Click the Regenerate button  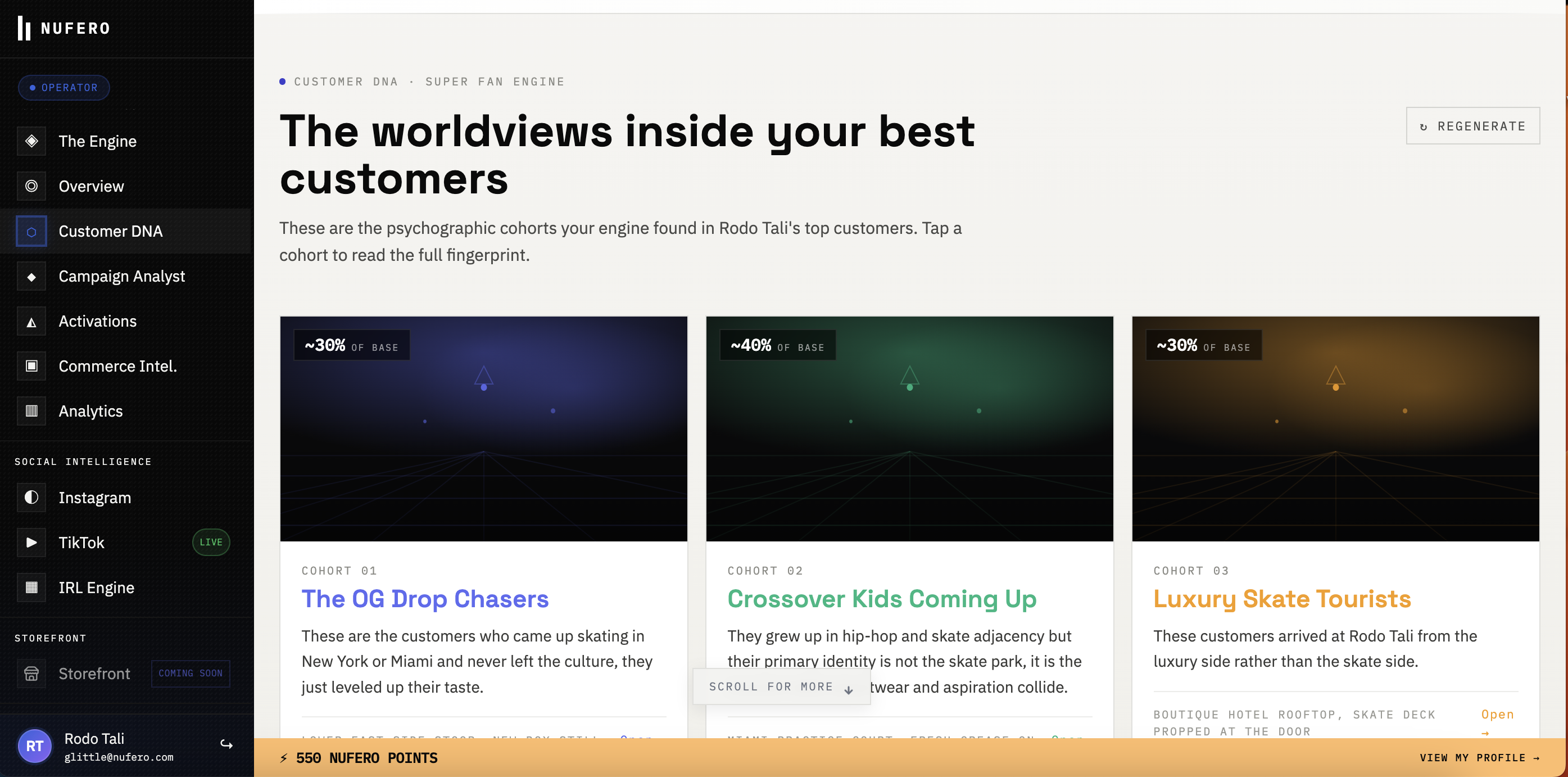1473,126
